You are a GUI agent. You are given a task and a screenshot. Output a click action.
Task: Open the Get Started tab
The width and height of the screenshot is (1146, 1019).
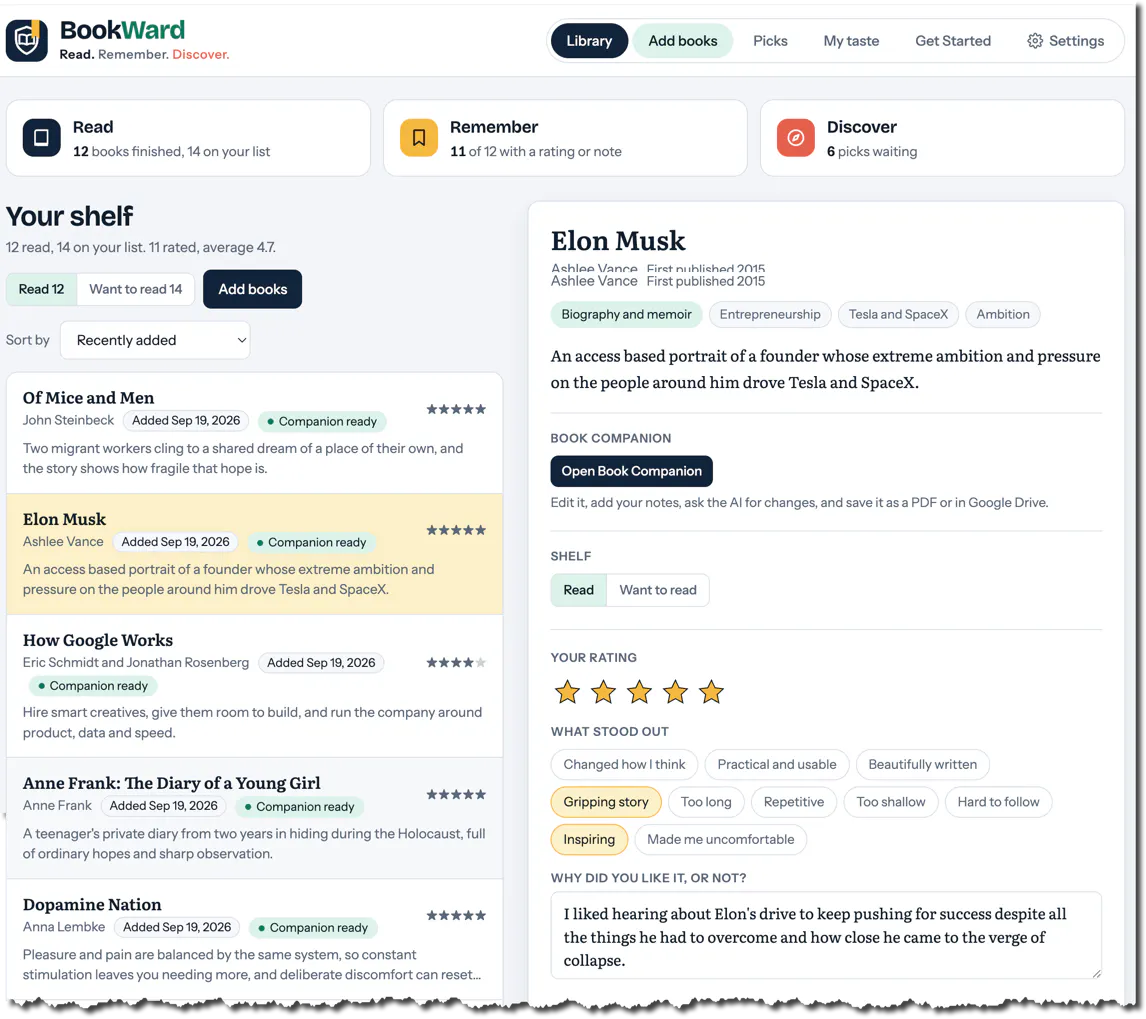point(953,41)
